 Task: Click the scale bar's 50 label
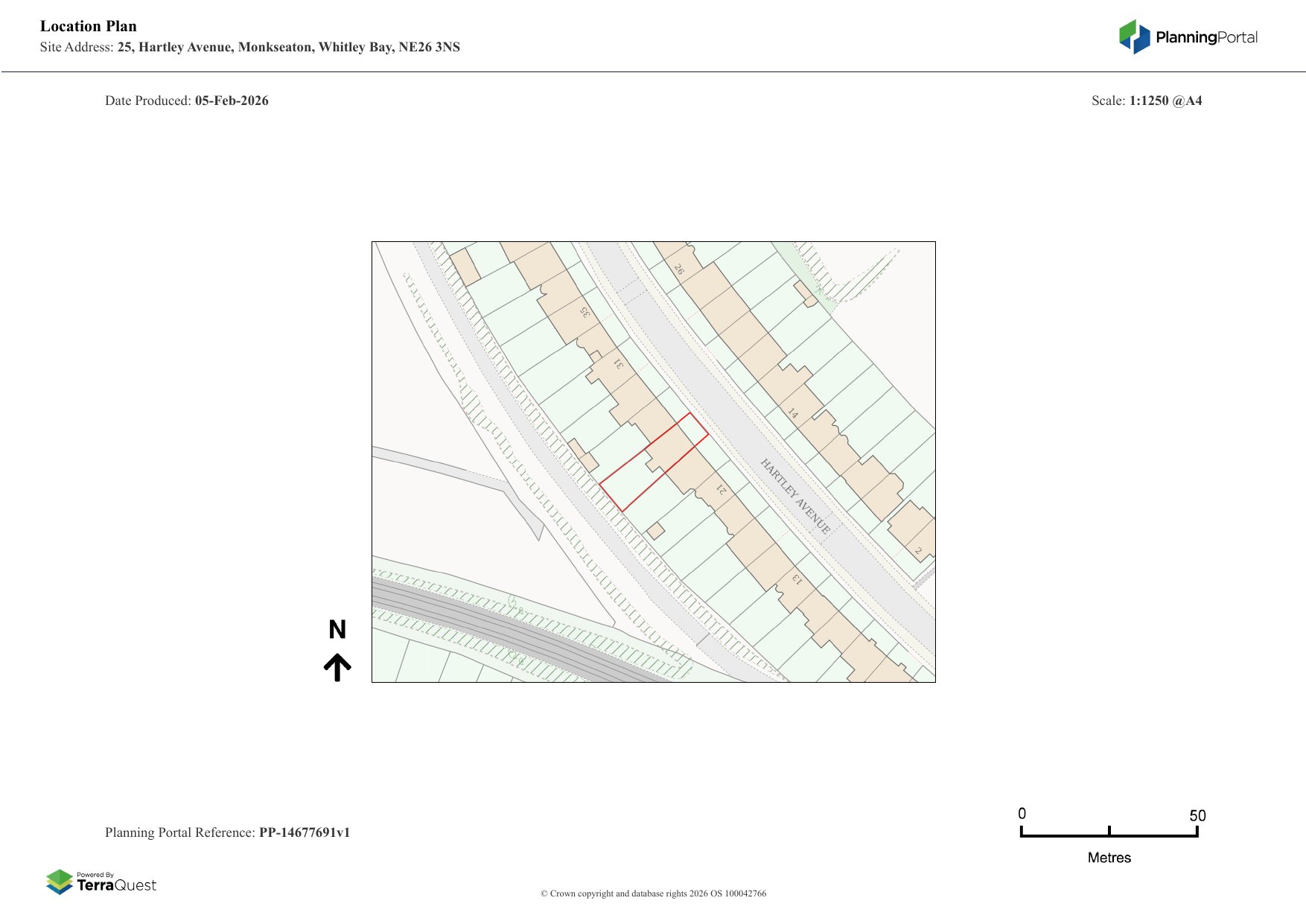click(1197, 815)
